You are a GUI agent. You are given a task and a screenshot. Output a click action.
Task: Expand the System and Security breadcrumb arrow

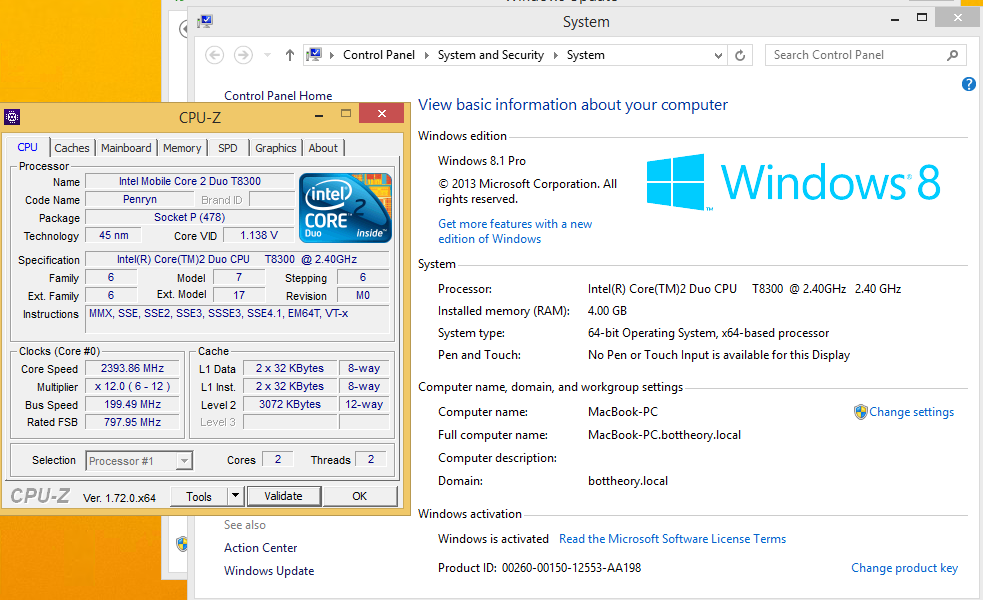(x=555, y=55)
